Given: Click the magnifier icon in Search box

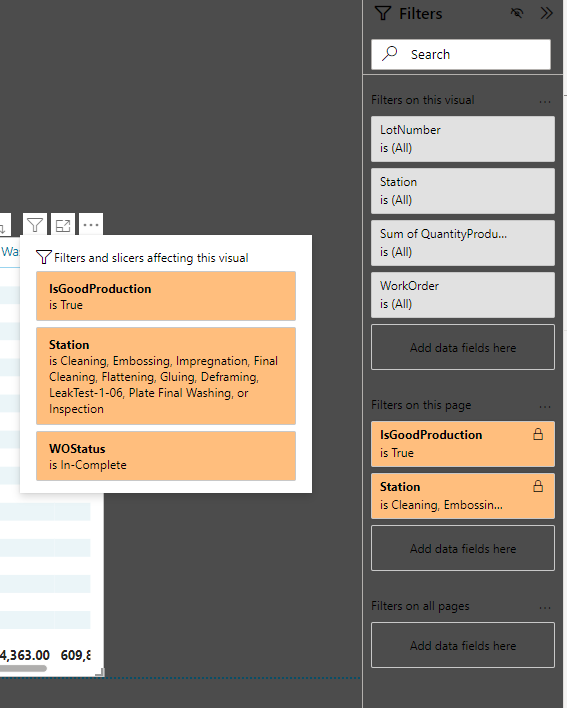Looking at the screenshot, I should (390, 54).
